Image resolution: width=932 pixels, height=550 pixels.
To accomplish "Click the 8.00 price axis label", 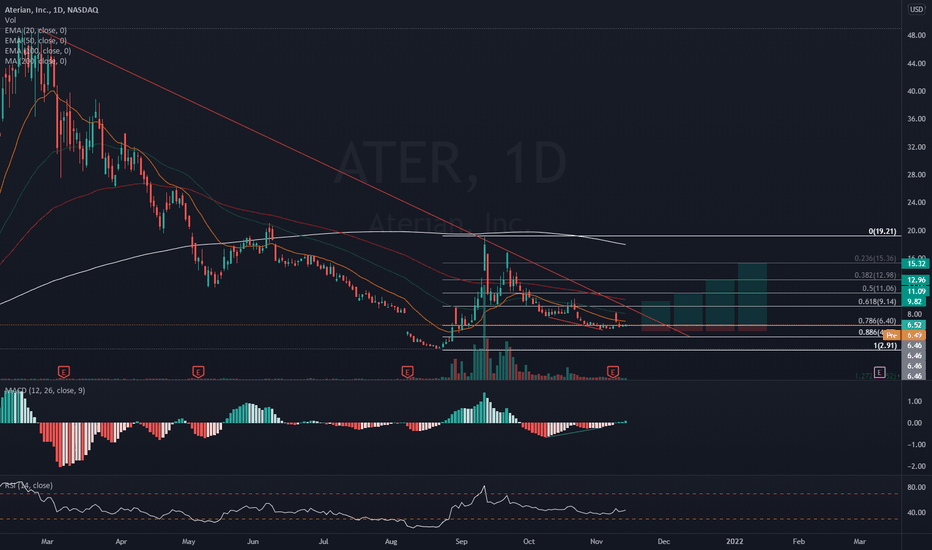I will [915, 314].
